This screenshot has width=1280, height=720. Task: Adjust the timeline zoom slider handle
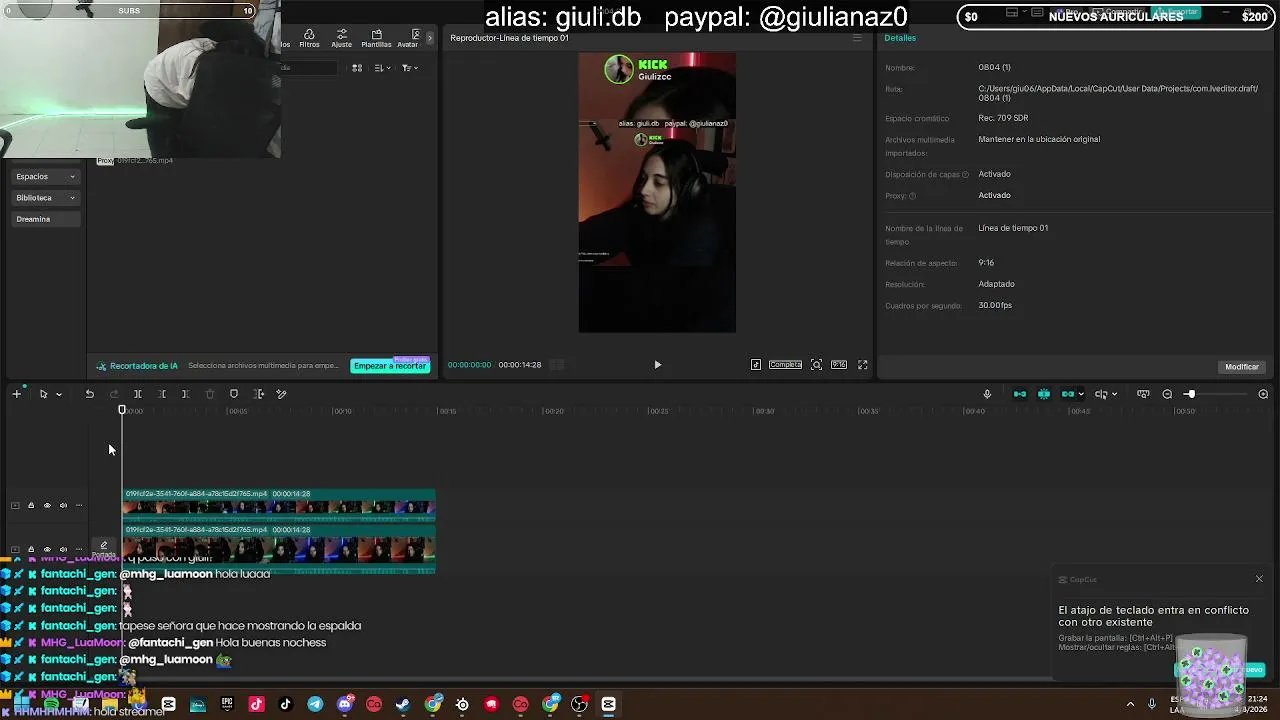(x=1190, y=394)
